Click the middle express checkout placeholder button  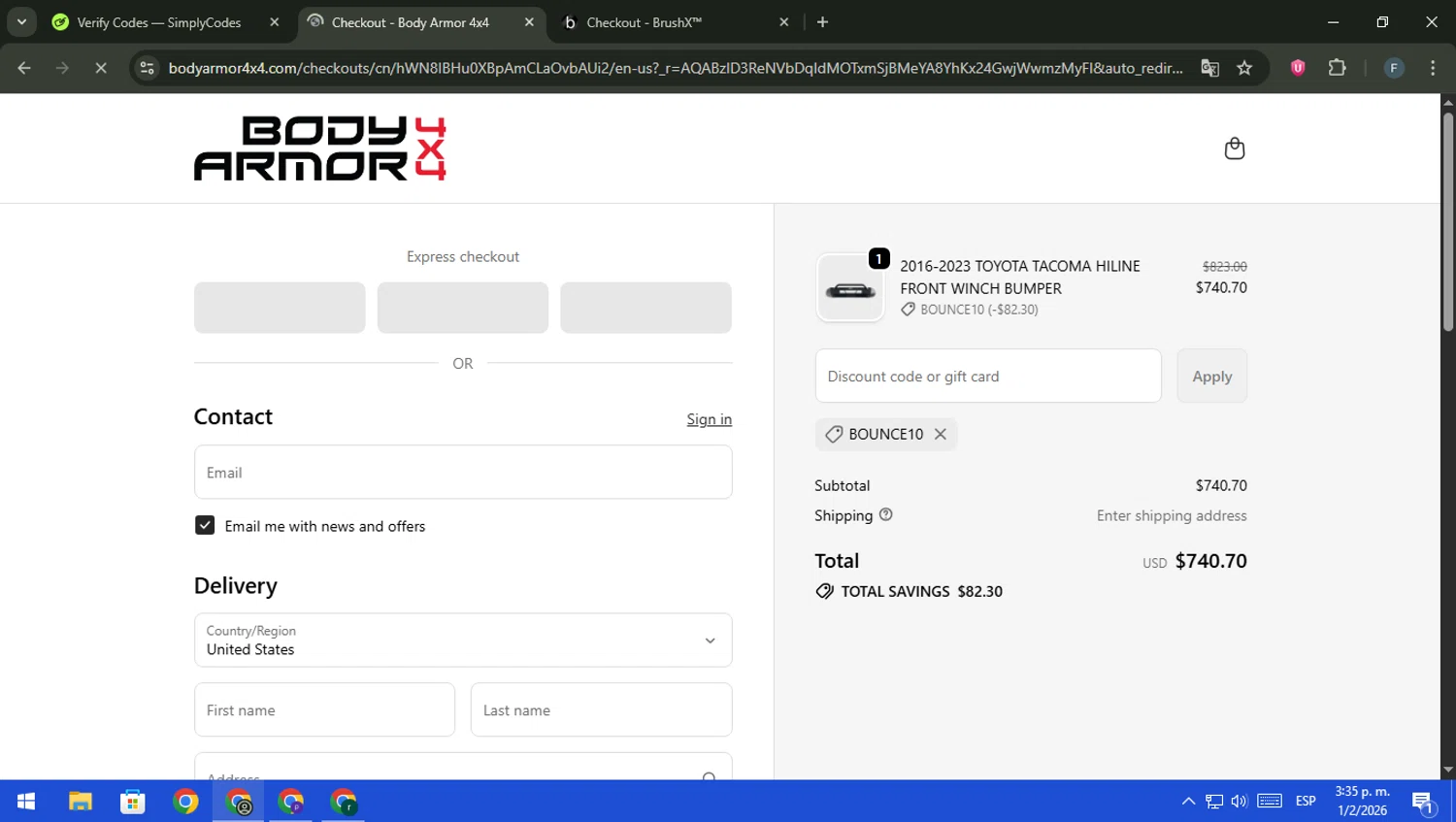tap(462, 308)
